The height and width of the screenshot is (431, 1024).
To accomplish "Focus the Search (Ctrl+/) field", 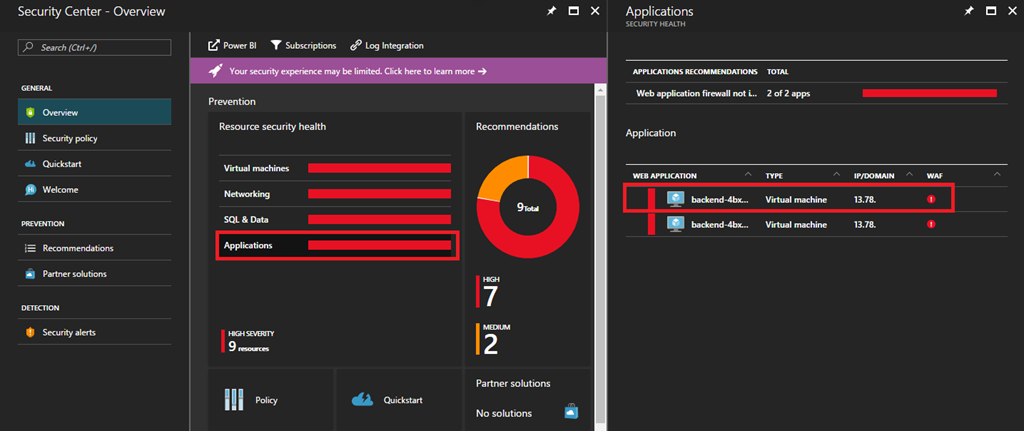I will tap(95, 48).
